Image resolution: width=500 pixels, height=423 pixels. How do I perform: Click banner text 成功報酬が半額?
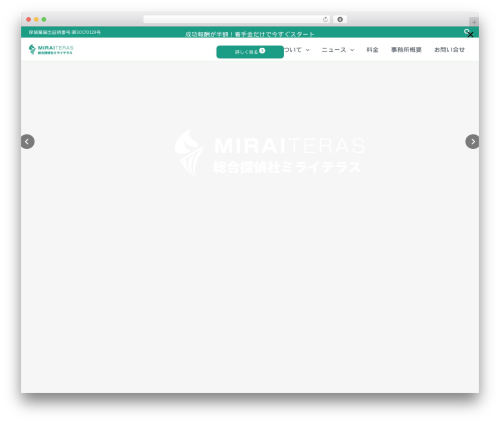pos(206,34)
